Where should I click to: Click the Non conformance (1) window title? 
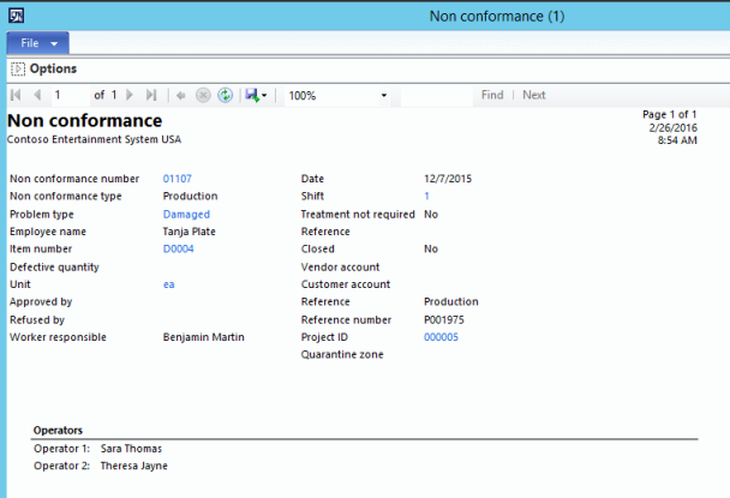(x=497, y=16)
